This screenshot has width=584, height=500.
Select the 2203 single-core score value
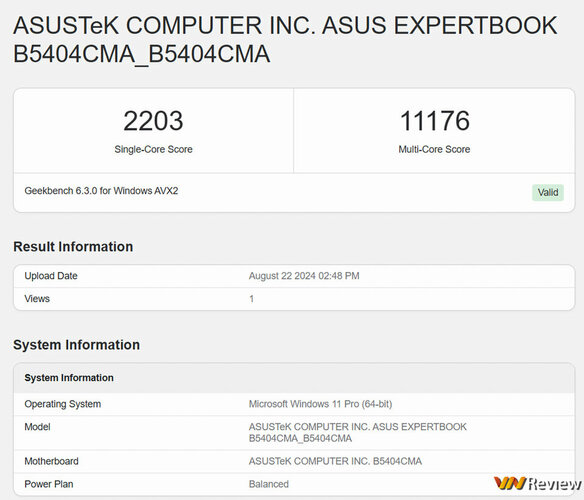point(153,121)
